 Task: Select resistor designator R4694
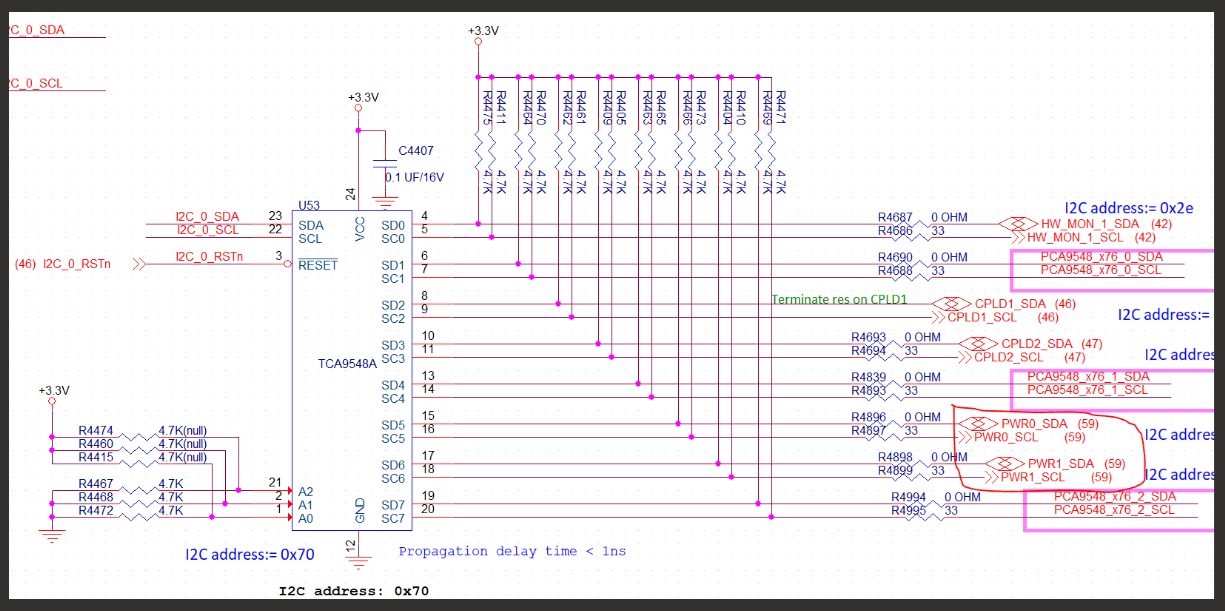coord(870,351)
